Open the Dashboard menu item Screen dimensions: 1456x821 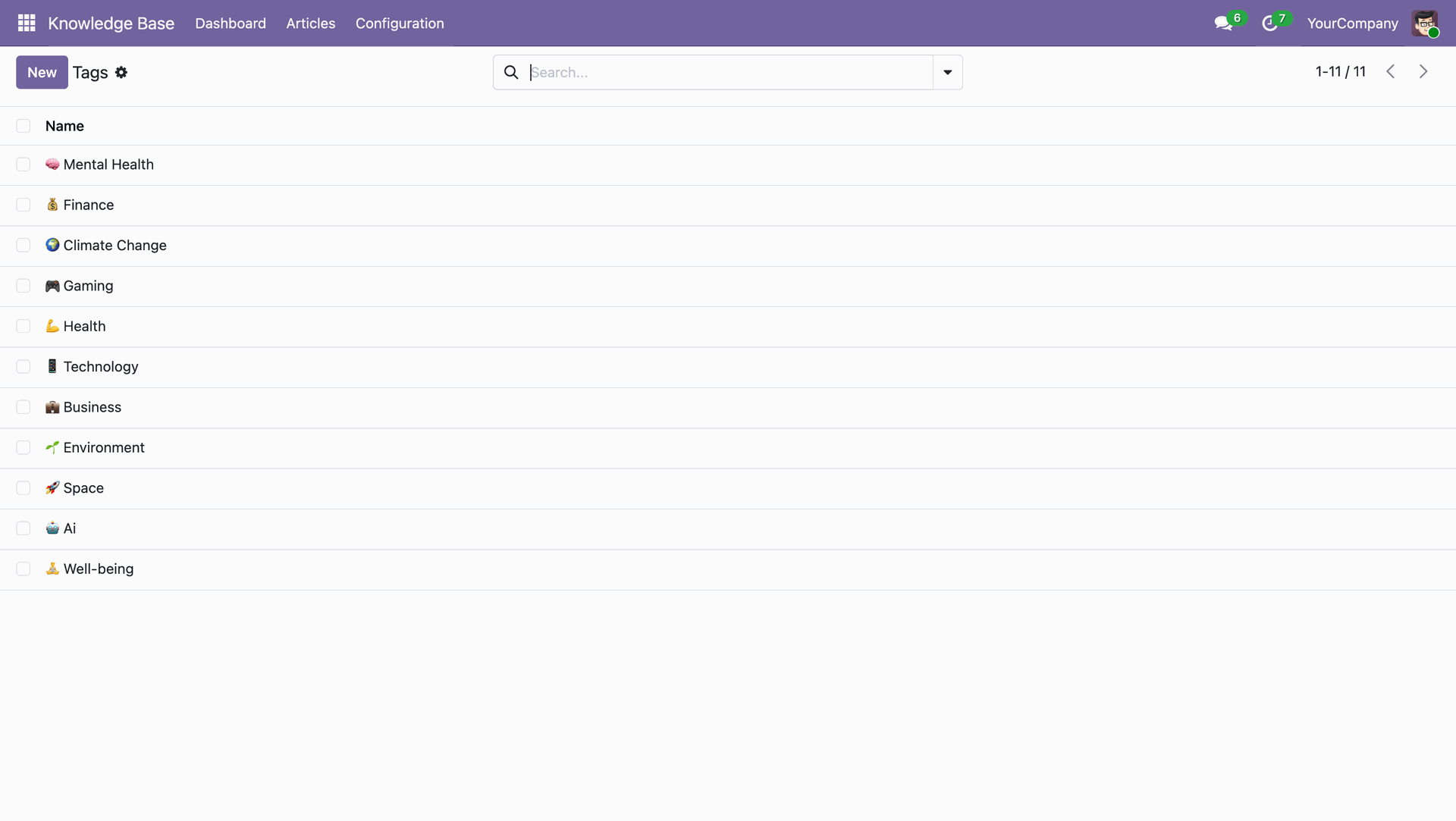[x=231, y=24]
